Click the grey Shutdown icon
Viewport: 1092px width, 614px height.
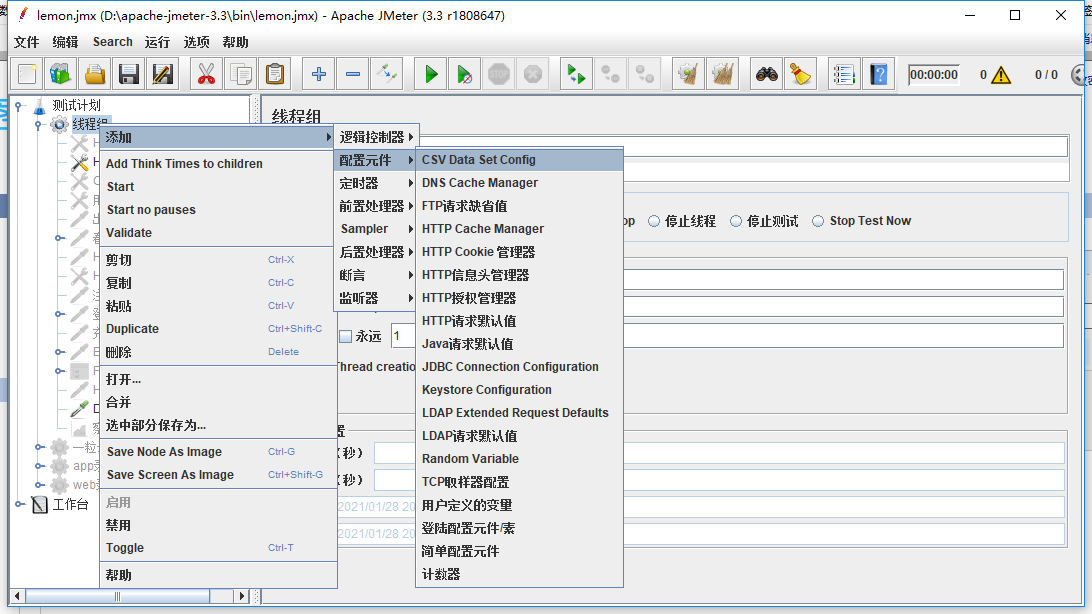[x=533, y=74]
